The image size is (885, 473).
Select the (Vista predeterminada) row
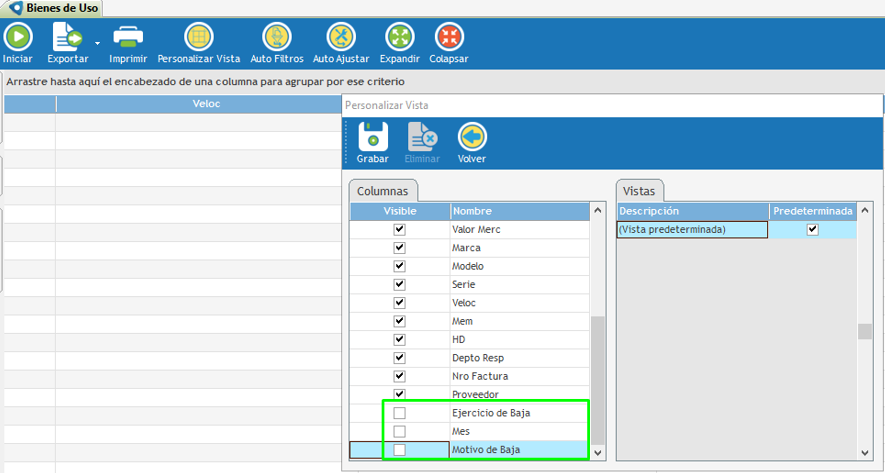tap(737, 230)
